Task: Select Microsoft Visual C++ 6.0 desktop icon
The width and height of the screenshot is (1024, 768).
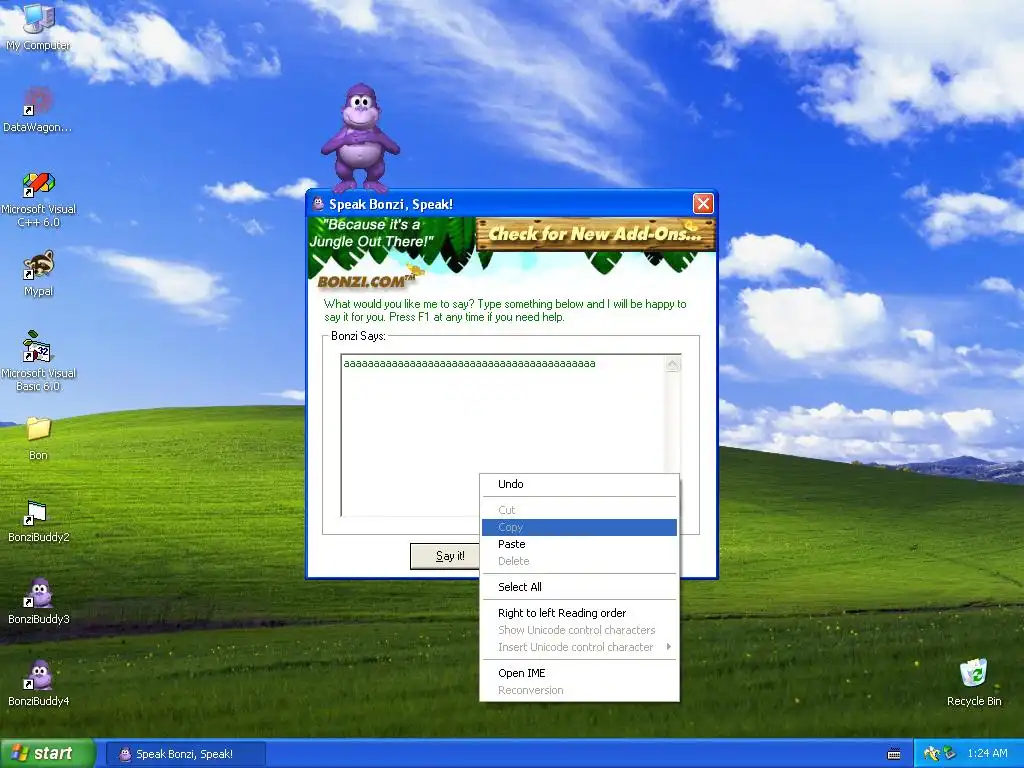Action: 39,199
